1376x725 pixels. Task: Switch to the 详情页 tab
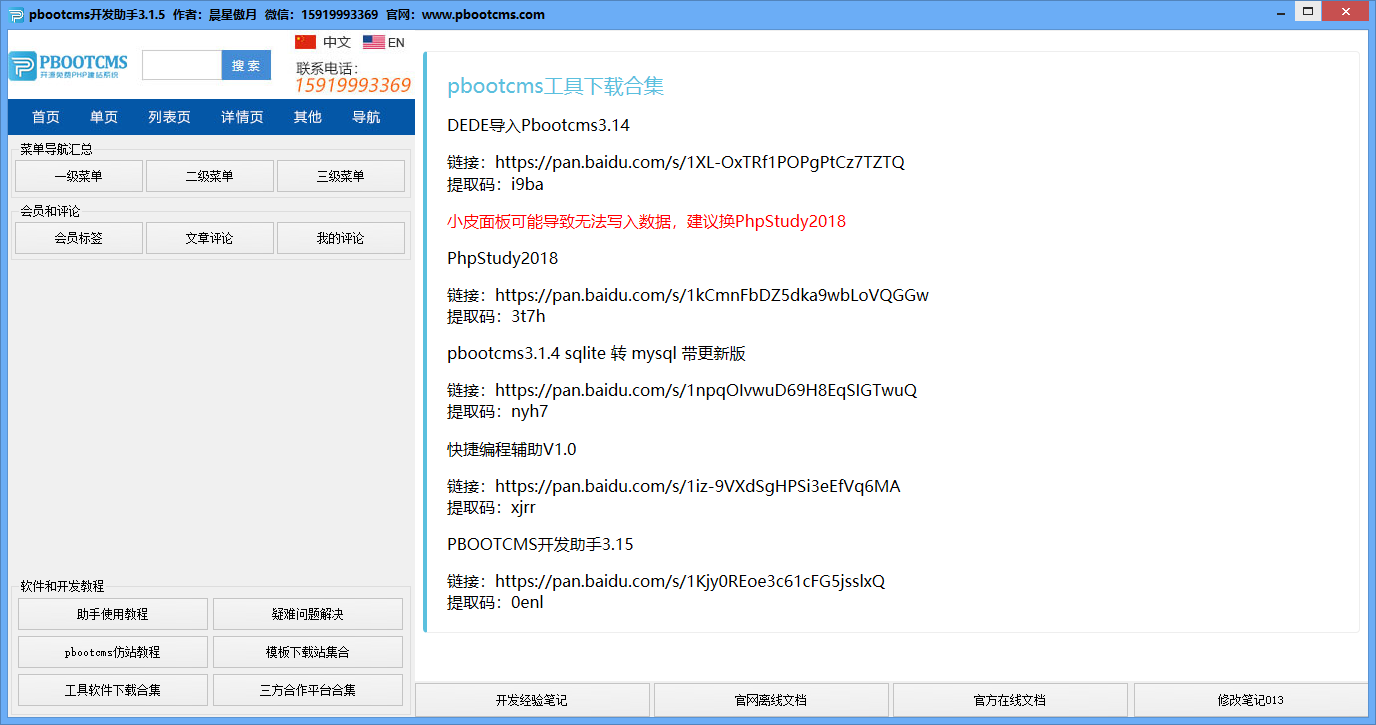pyautogui.click(x=241, y=116)
